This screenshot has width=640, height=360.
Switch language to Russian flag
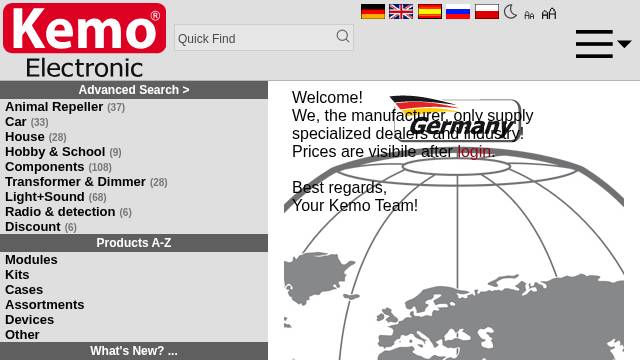(458, 12)
